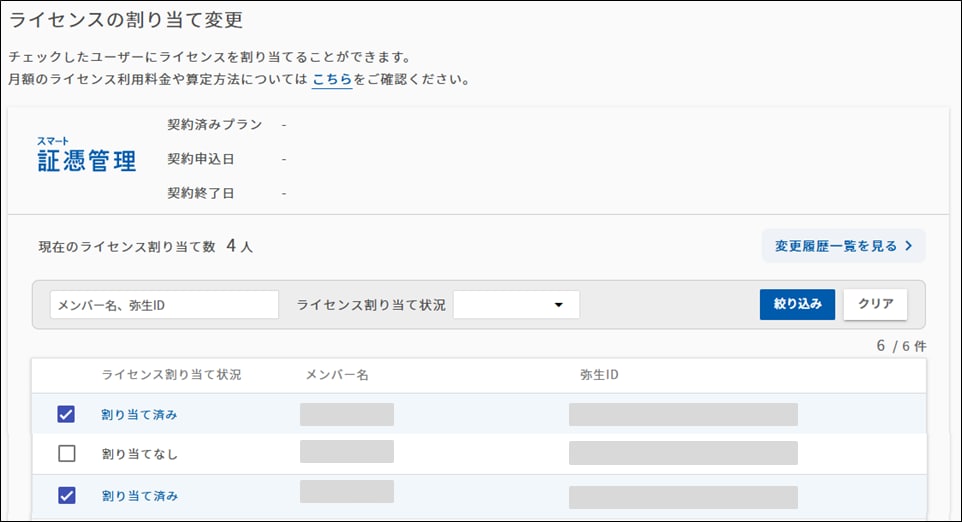
Task: Click the chevron arrow beside 変更履歴一覧を見る
Action: pyautogui.click(x=908, y=246)
